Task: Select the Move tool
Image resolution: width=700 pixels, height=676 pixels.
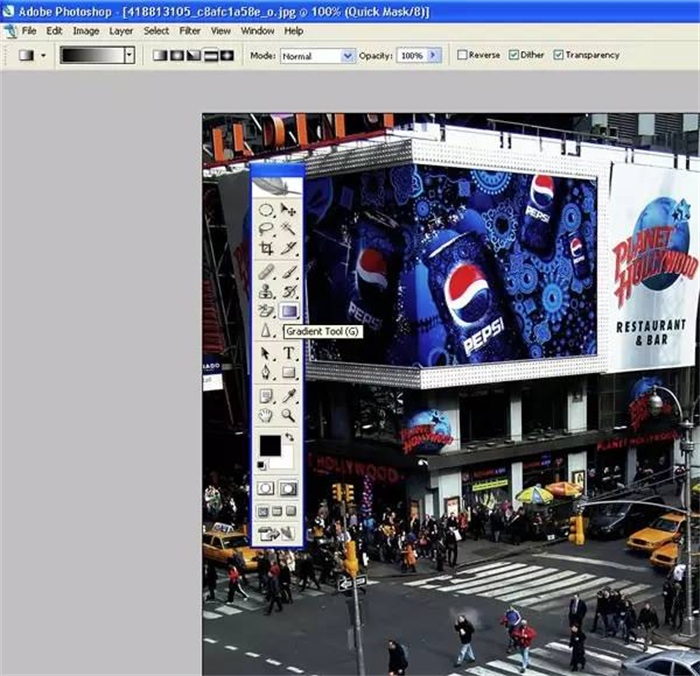Action: click(x=288, y=210)
